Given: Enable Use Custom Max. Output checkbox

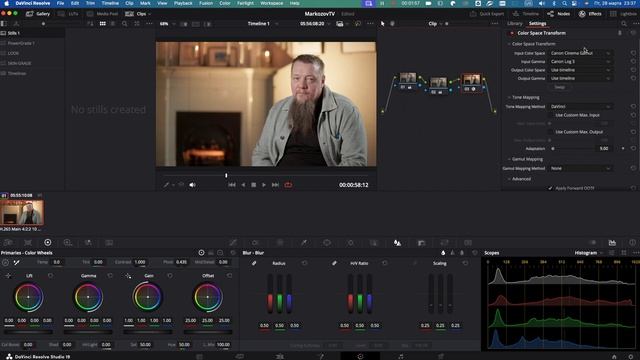Looking at the screenshot, I should 551,132.
